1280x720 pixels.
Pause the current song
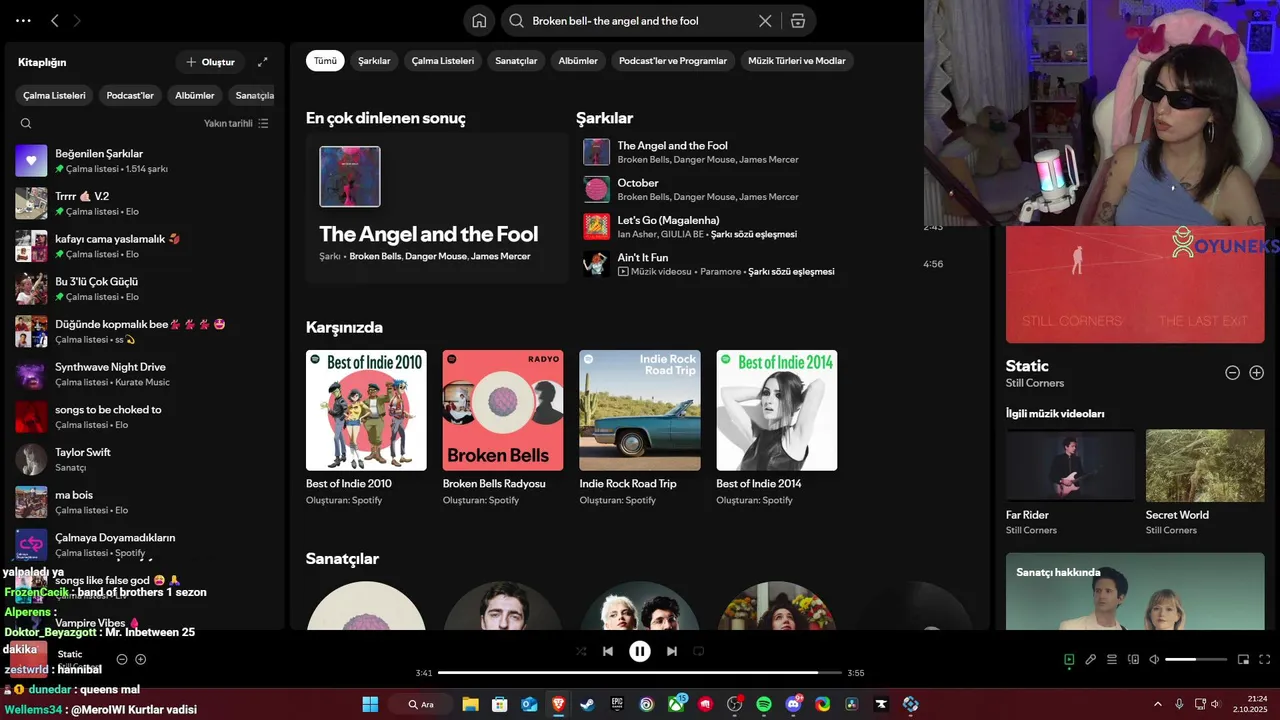click(x=640, y=651)
